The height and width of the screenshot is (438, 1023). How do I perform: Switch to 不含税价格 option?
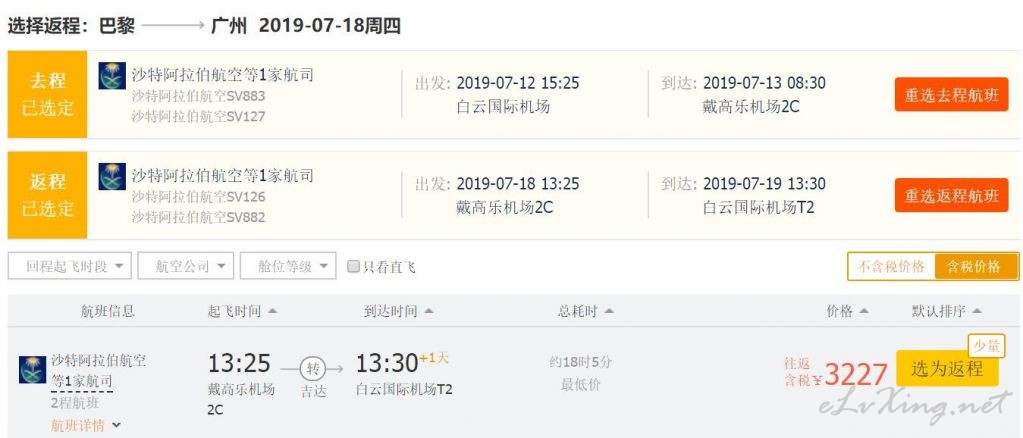(891, 266)
